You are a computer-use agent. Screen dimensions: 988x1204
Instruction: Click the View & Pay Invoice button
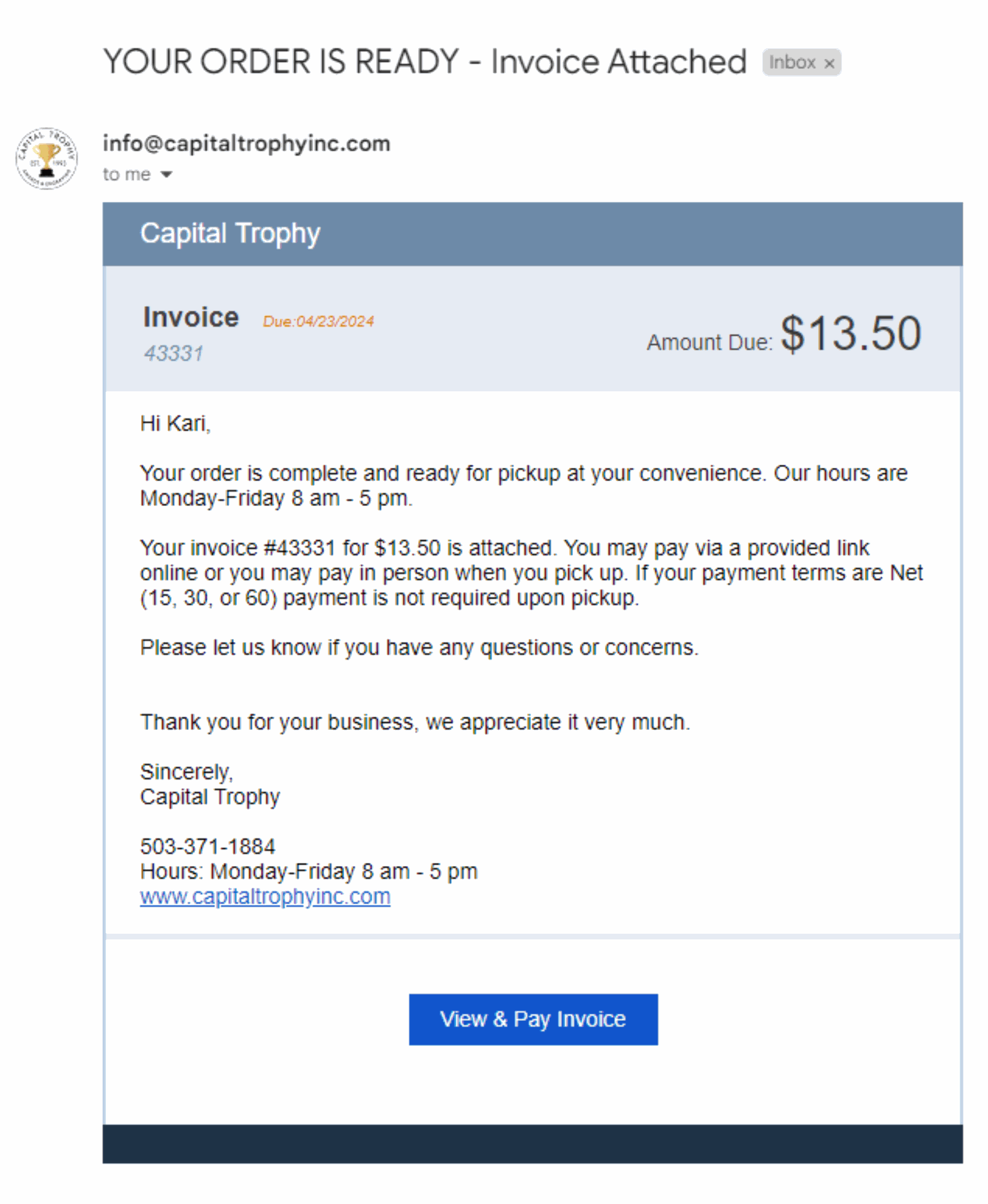(533, 1019)
